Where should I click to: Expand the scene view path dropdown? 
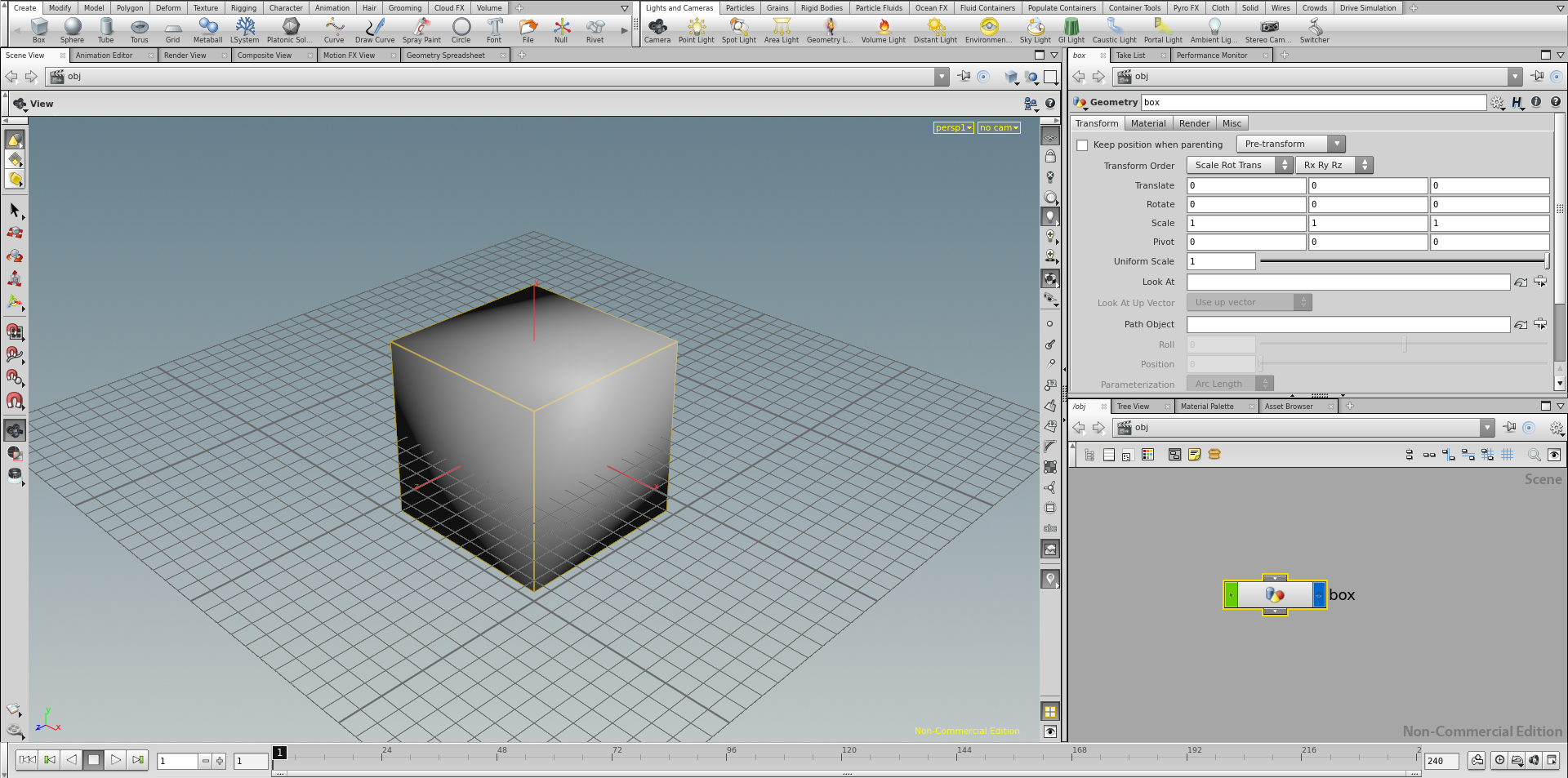[942, 77]
